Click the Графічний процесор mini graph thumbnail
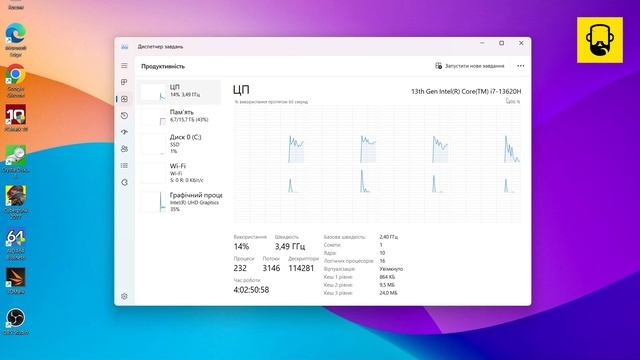 coord(153,202)
